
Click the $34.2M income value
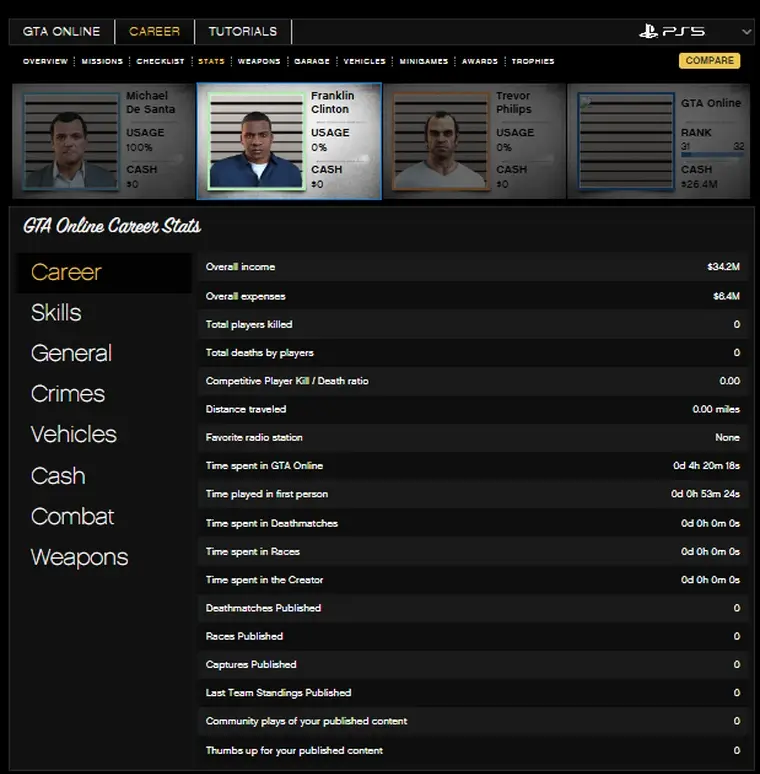(x=723, y=267)
